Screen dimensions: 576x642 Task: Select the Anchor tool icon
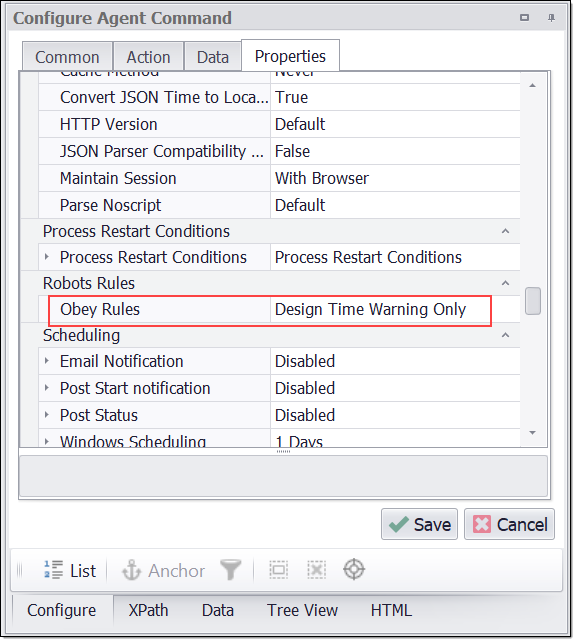click(131, 570)
